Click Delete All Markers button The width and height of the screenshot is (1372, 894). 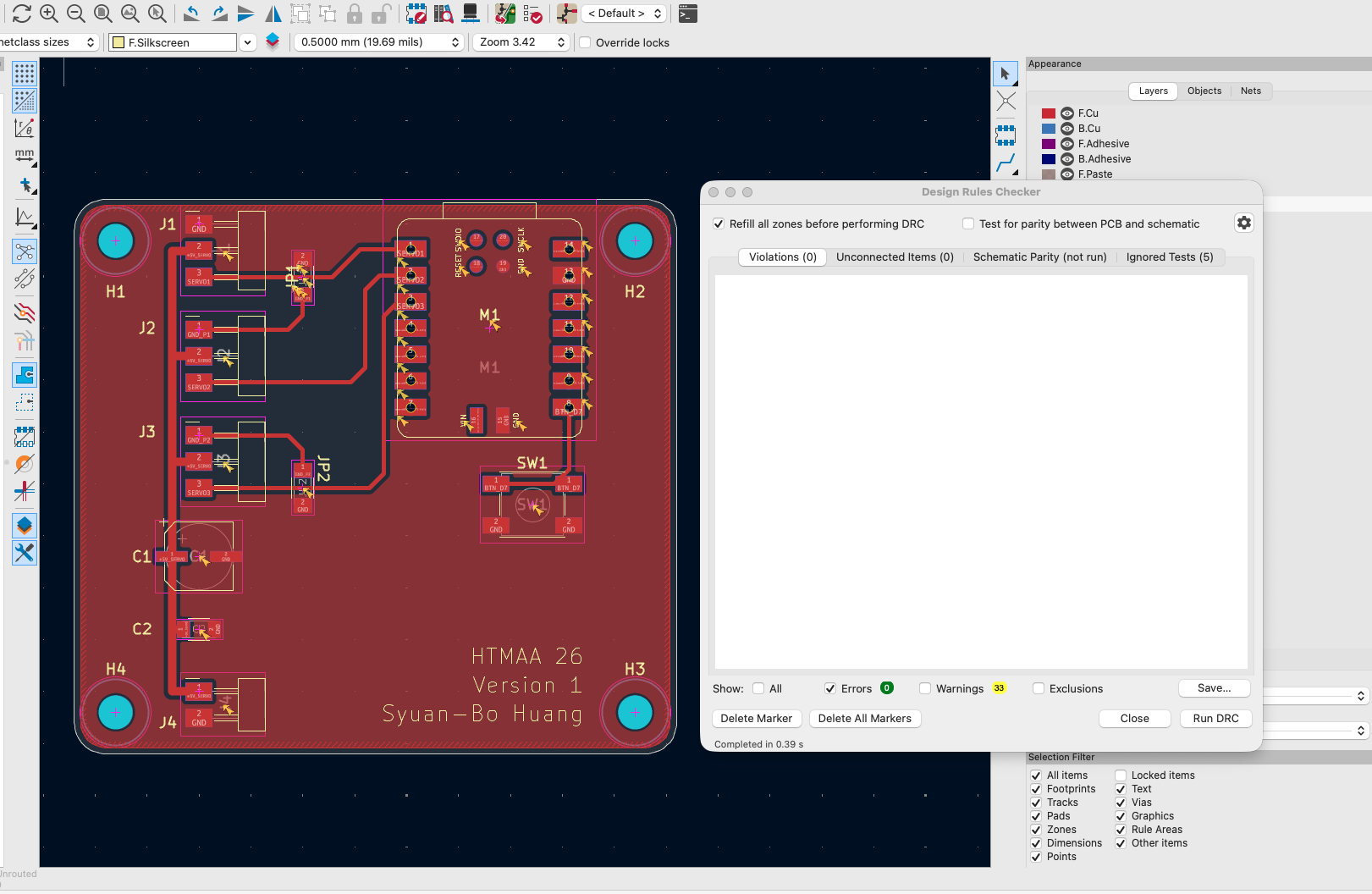tap(865, 718)
